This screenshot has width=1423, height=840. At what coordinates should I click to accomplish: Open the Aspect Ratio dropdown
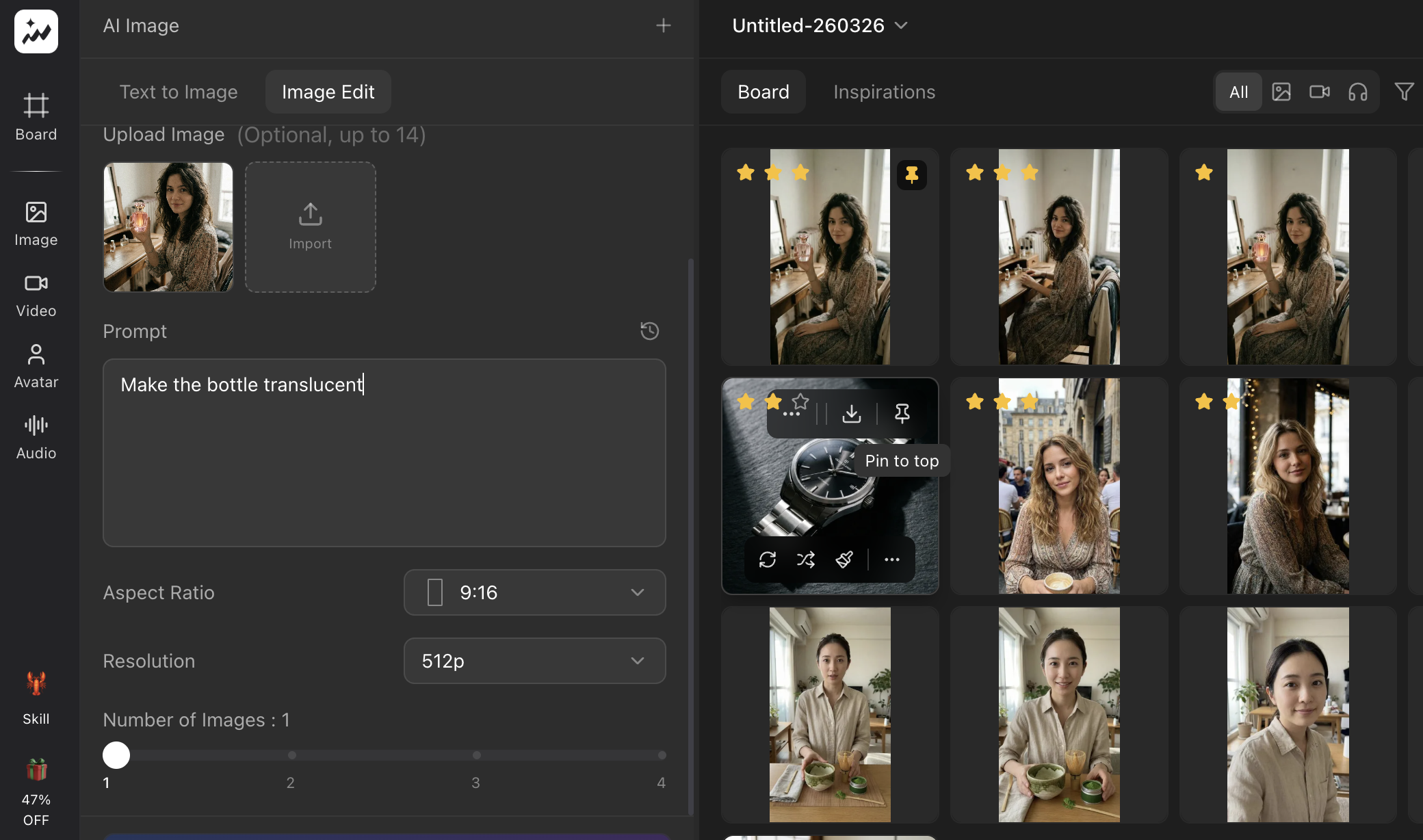(534, 592)
